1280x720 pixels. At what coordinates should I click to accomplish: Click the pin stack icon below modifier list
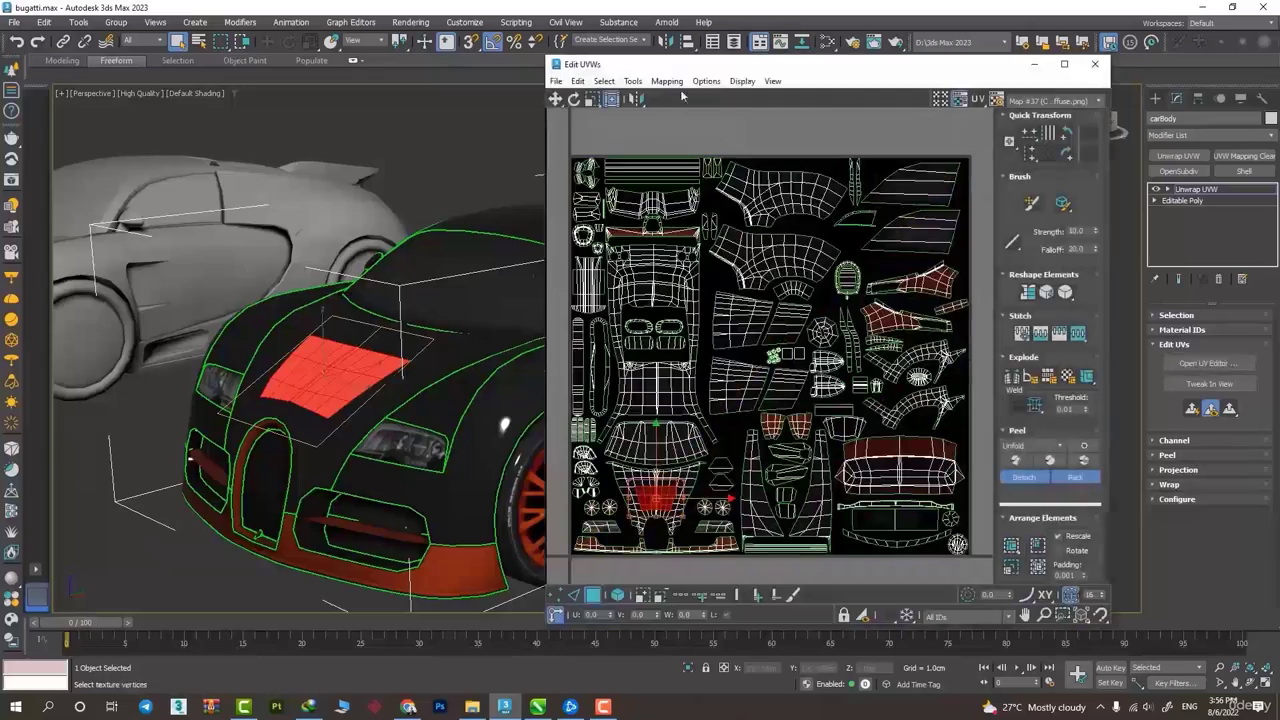(1155, 279)
